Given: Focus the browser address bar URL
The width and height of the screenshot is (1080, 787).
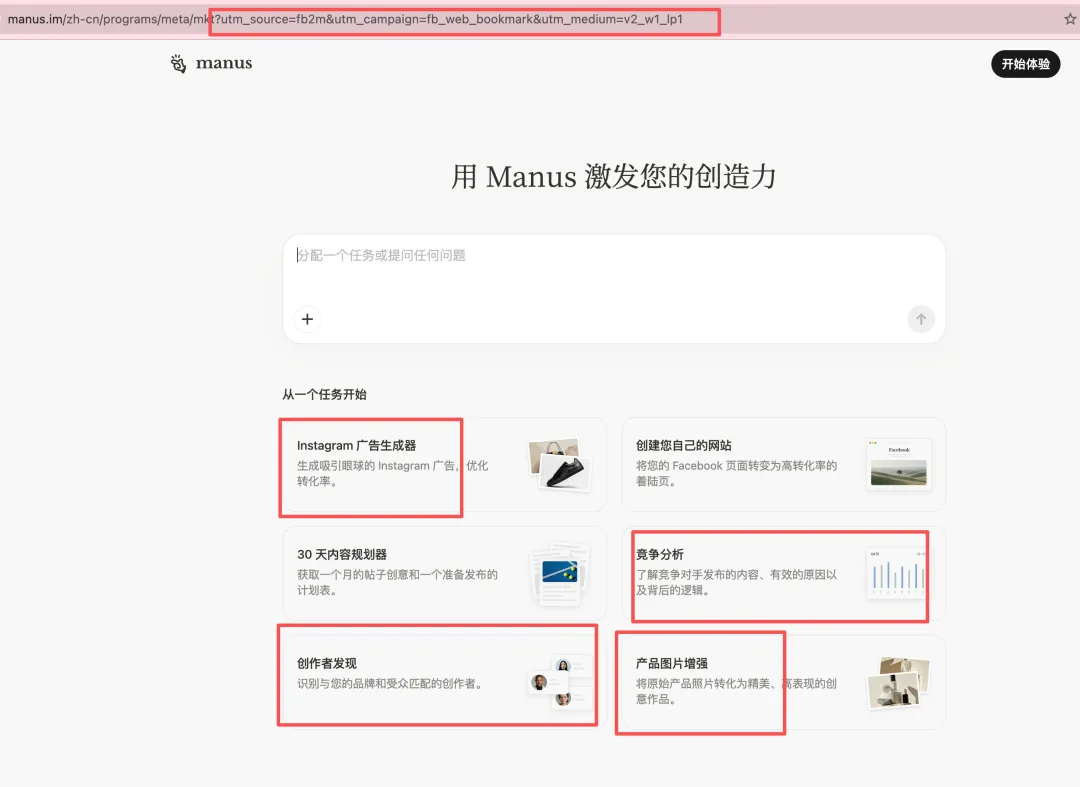Looking at the screenshot, I should coord(345,19).
